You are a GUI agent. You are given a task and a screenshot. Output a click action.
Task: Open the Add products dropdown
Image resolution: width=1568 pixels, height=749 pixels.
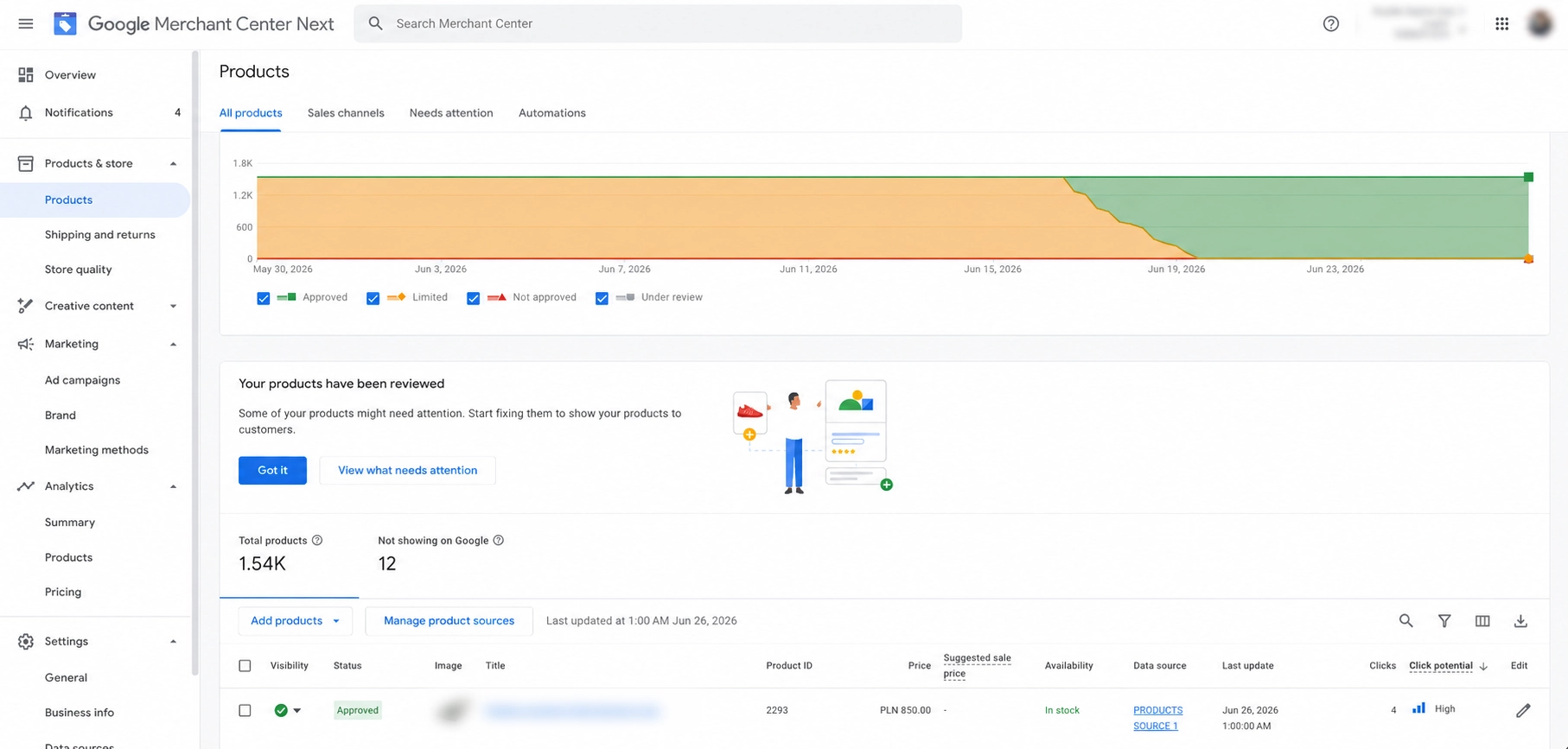point(295,620)
